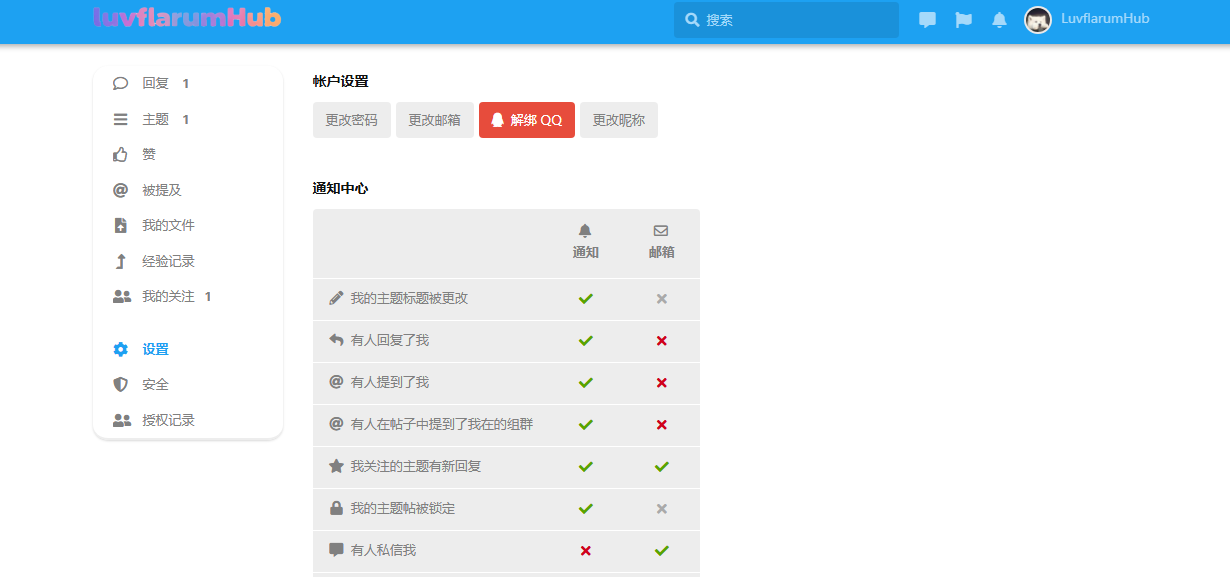The image size is (1230, 577).
Task: Toggle web notification for 有人私信我
Action: [586, 551]
